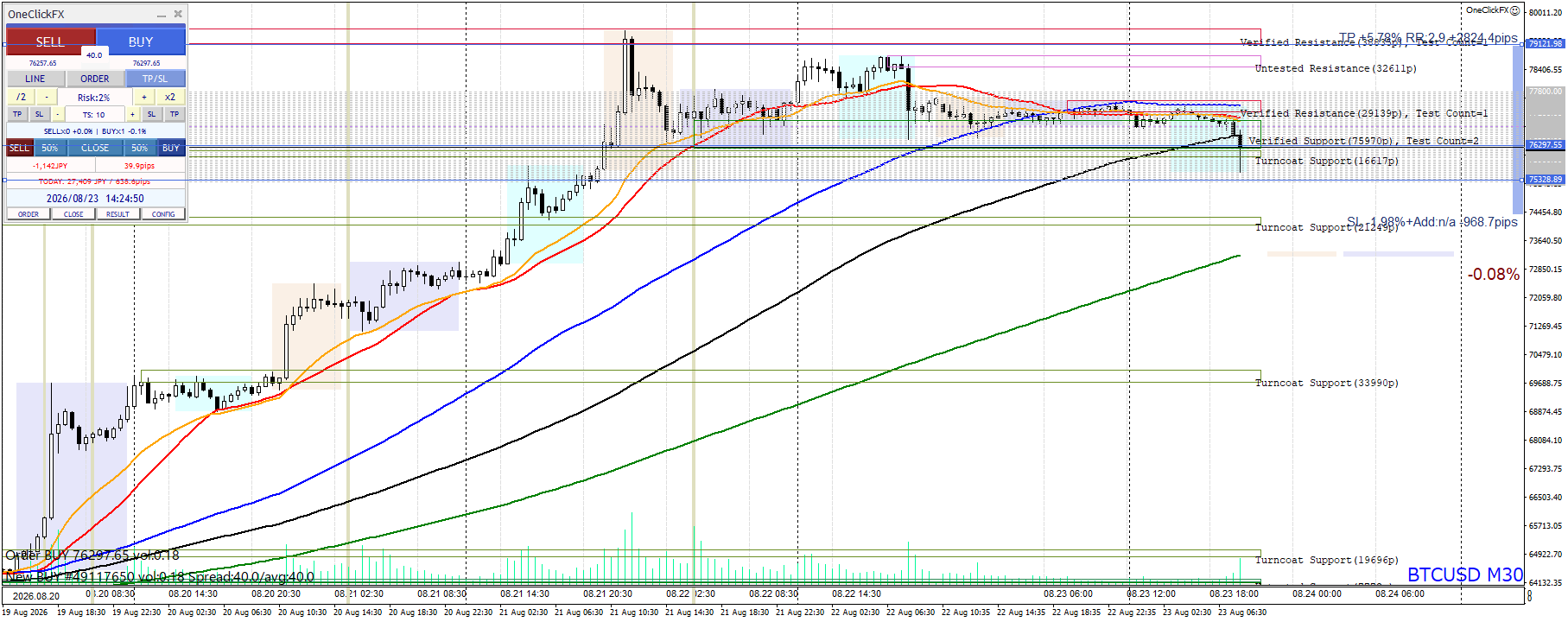
Task: Close sell positions with small SELL button
Action: point(20,148)
